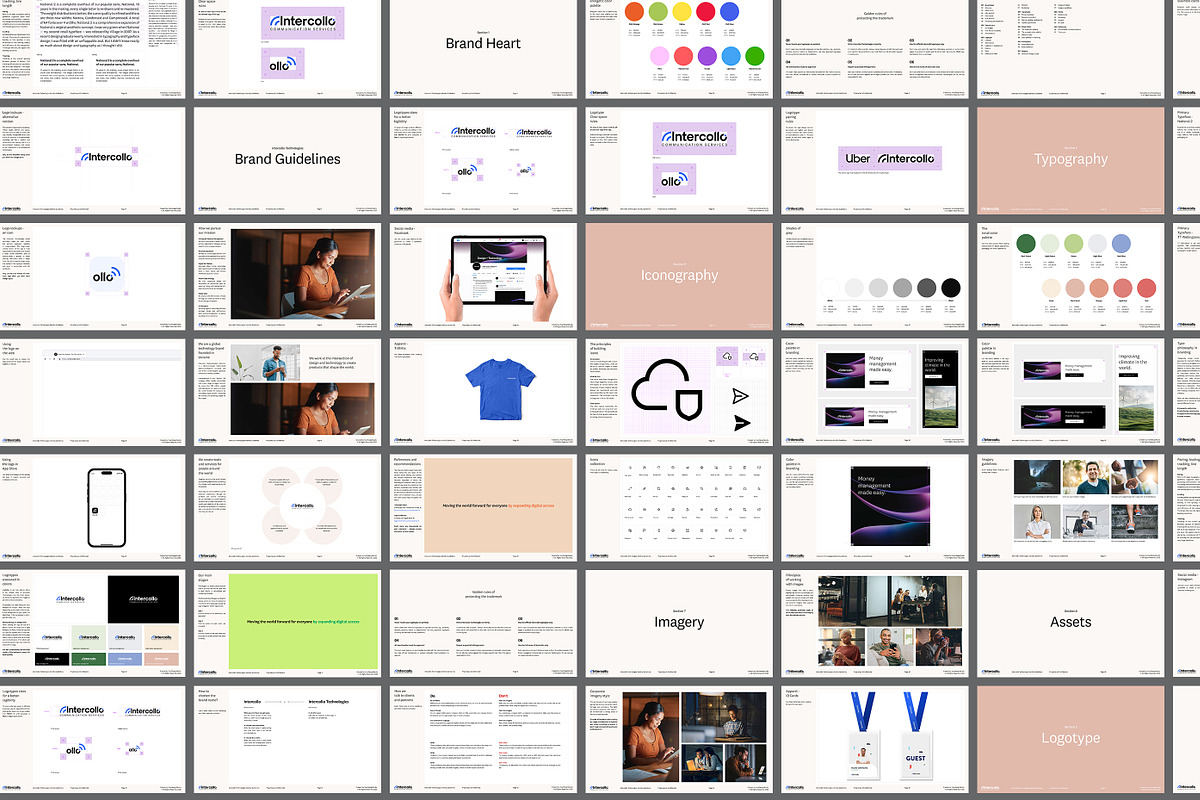Pick the black swatch in Shades of grey
The image size is (1200, 800).
950,288
